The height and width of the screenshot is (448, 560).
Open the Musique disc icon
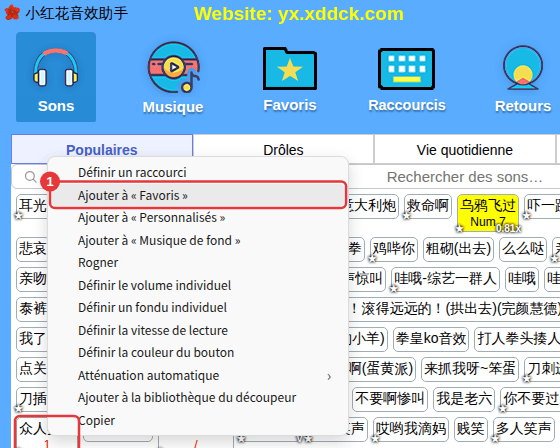coord(174,68)
